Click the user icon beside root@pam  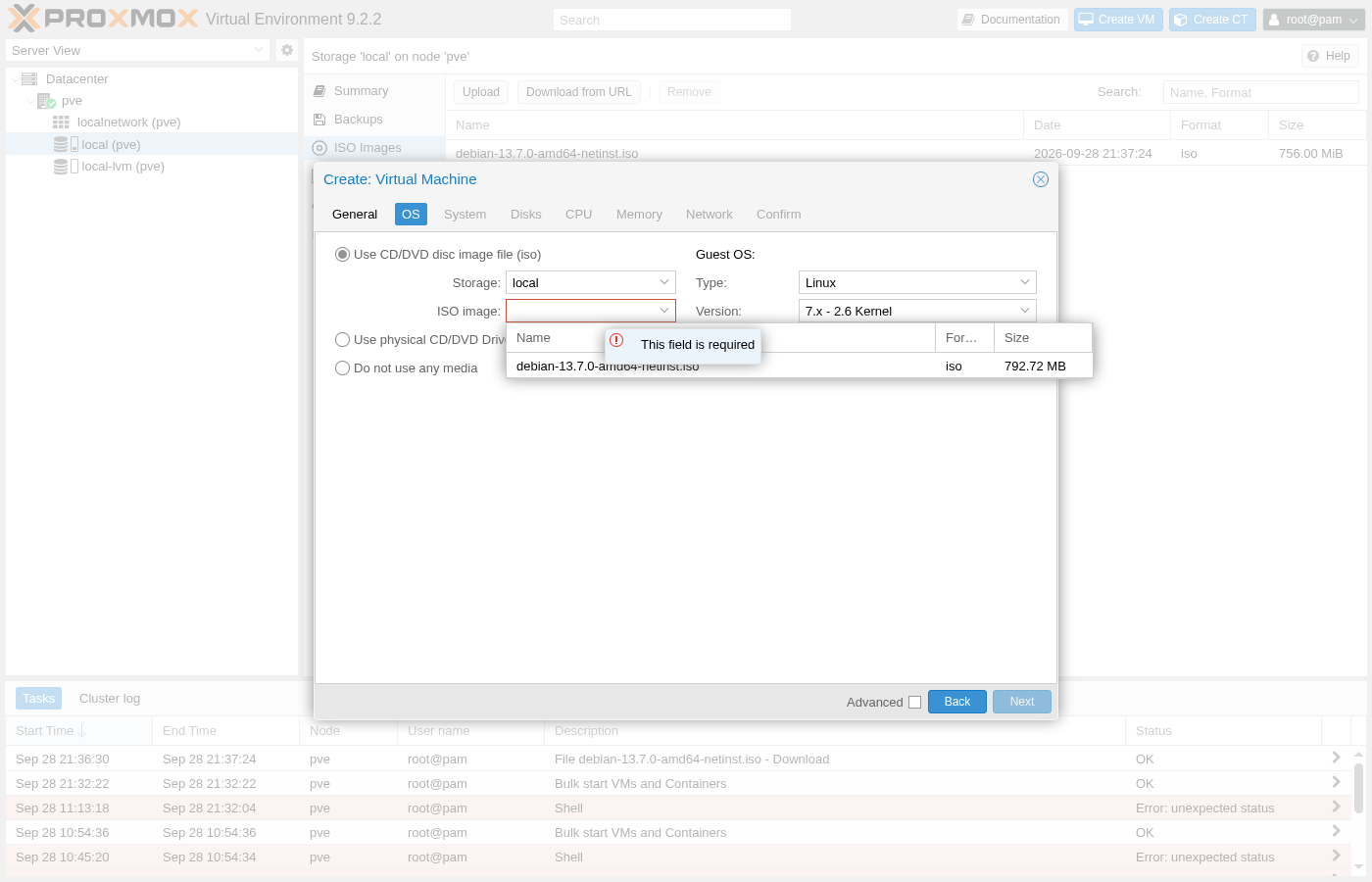click(1274, 20)
